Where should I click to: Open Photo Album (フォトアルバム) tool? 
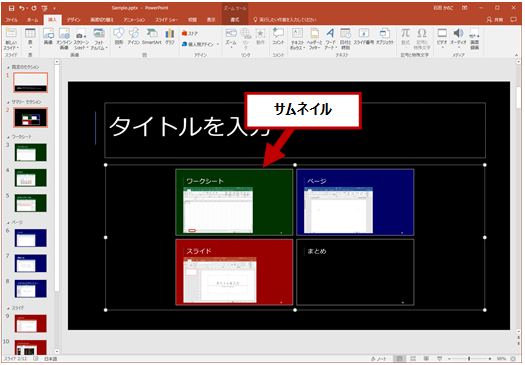click(99, 39)
